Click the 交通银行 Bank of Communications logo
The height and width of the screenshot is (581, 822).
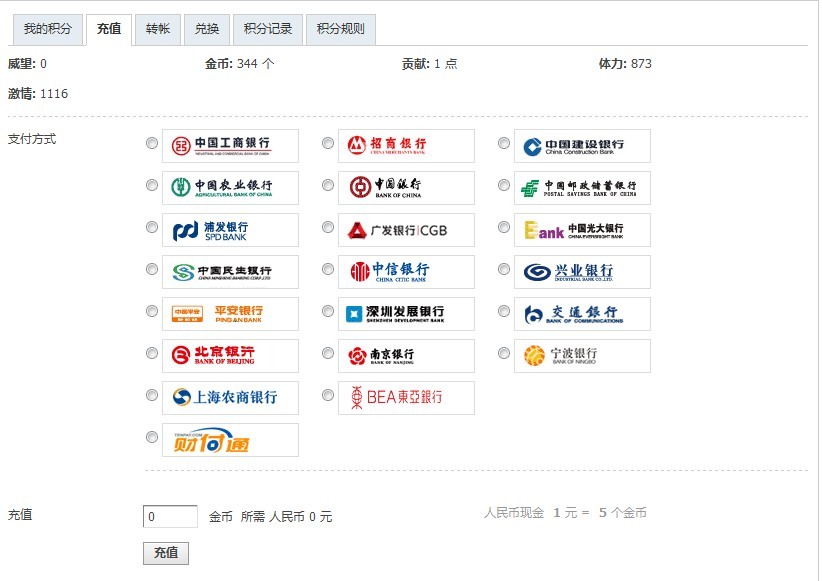(x=582, y=314)
